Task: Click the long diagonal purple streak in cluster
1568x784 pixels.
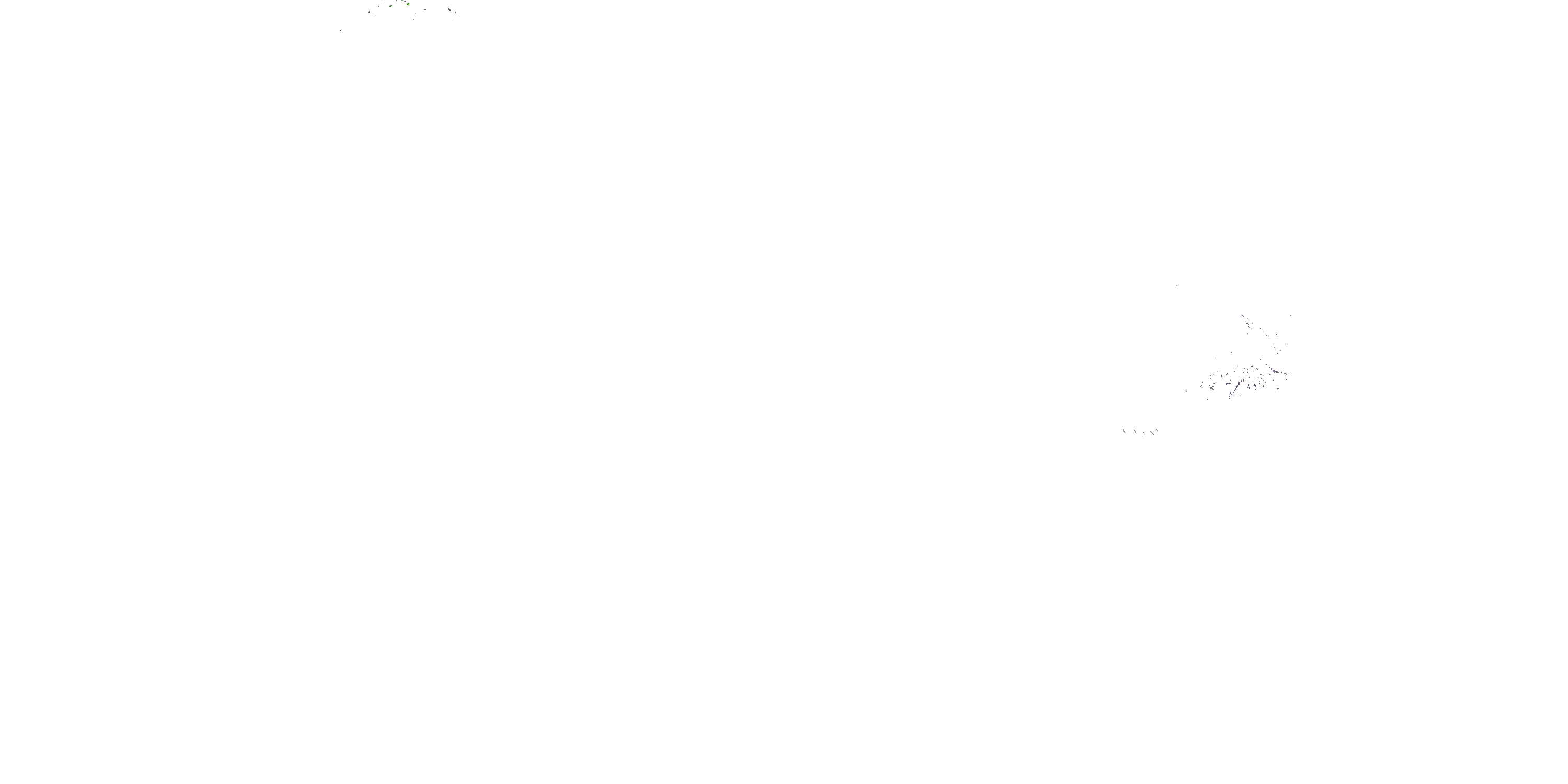Action: click(x=1237, y=386)
